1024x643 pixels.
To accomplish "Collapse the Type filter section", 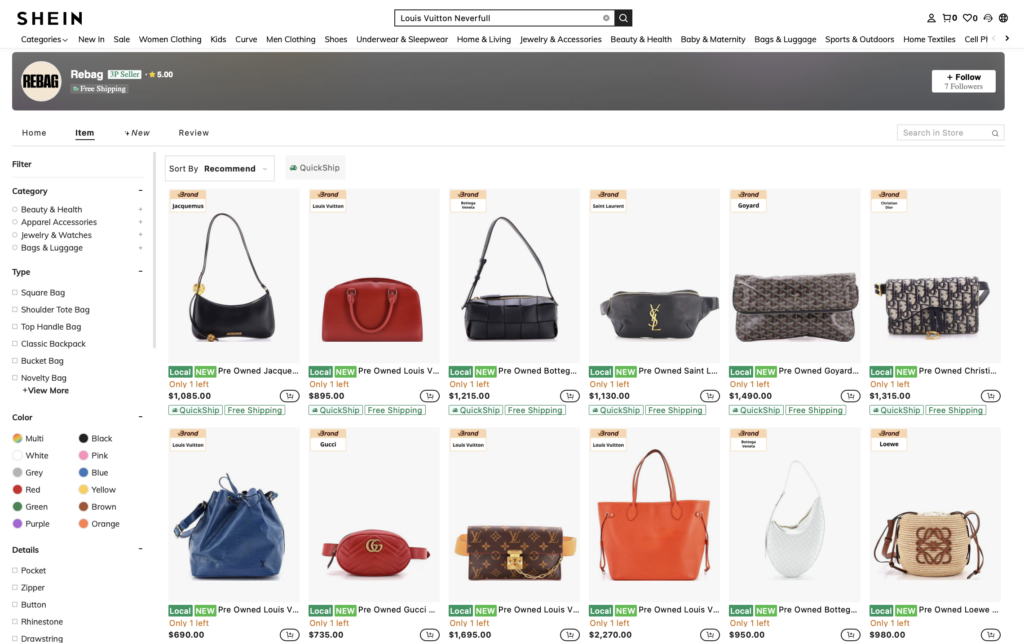I will click(140, 272).
